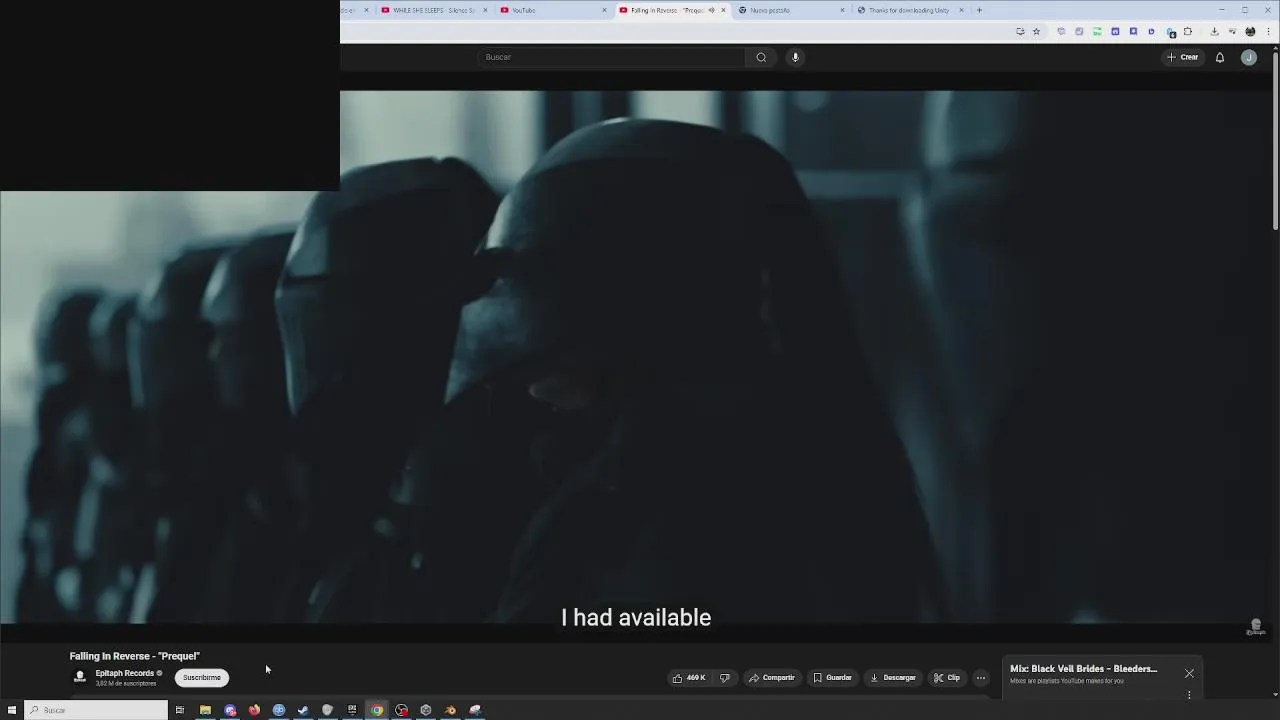This screenshot has width=1280, height=720.
Task: Open the account avatar menu
Action: (x=1248, y=57)
